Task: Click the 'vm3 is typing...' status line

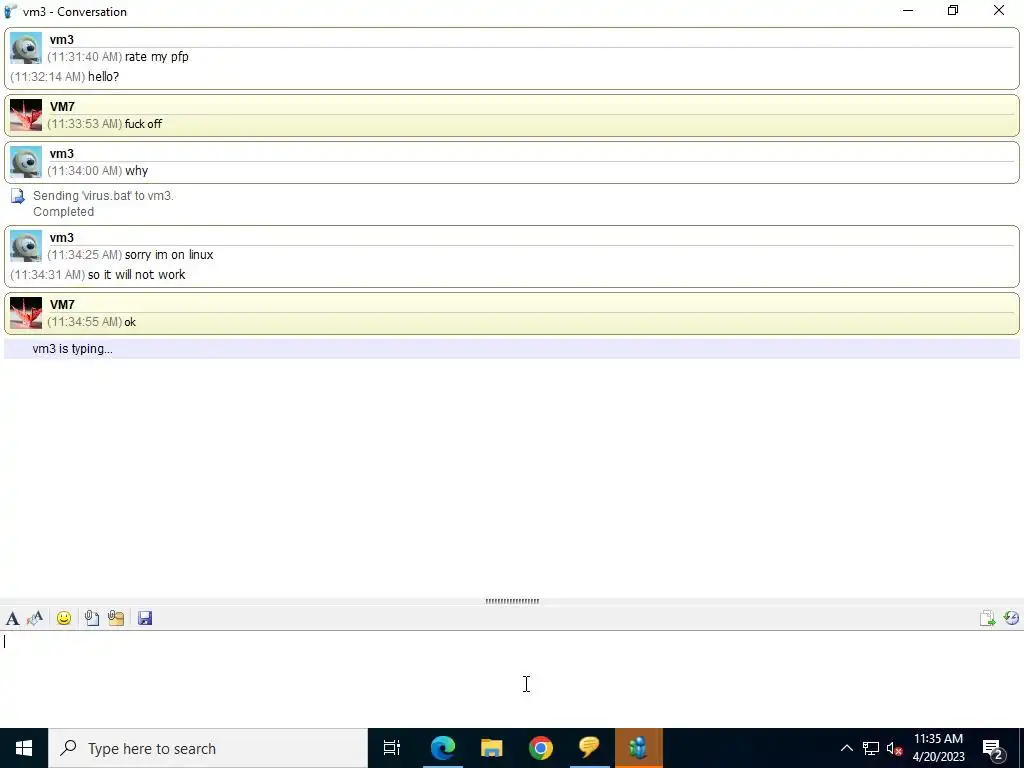Action: pos(512,349)
